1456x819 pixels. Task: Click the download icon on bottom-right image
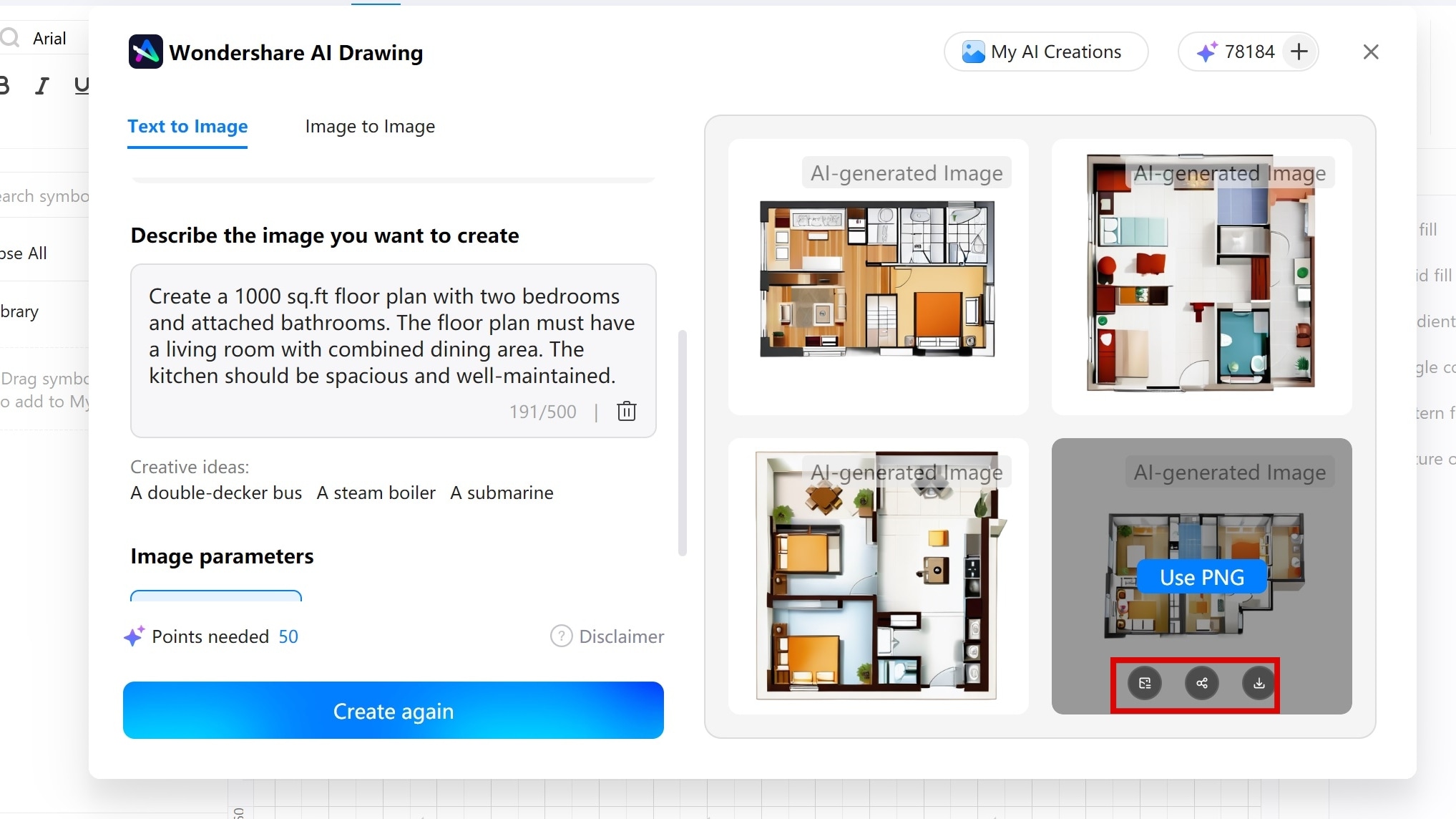1258,683
